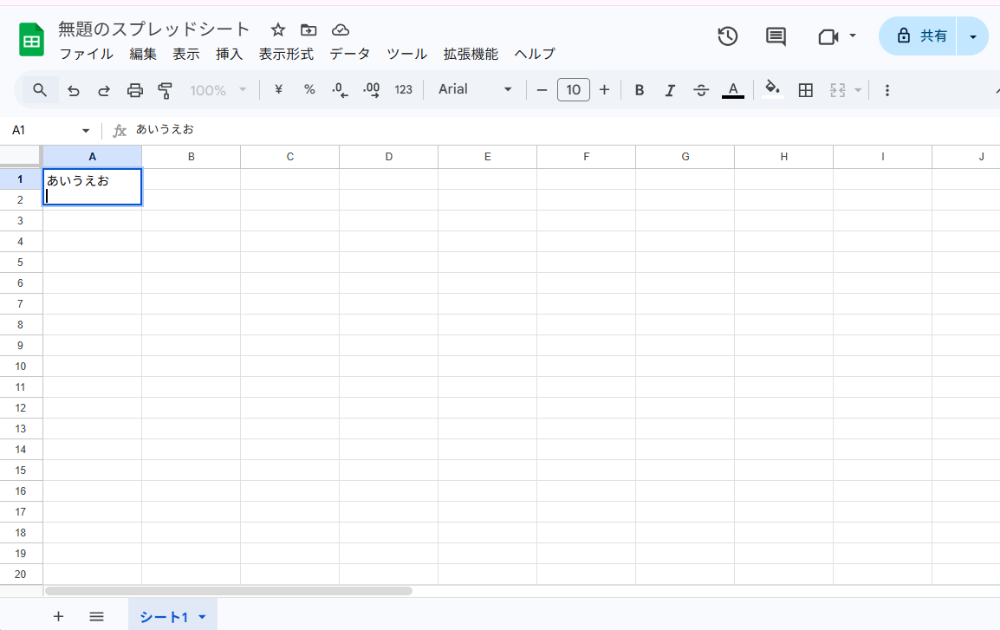The width and height of the screenshot is (1000, 630).
Task: Add a new sheet with plus button
Action: tap(58, 616)
